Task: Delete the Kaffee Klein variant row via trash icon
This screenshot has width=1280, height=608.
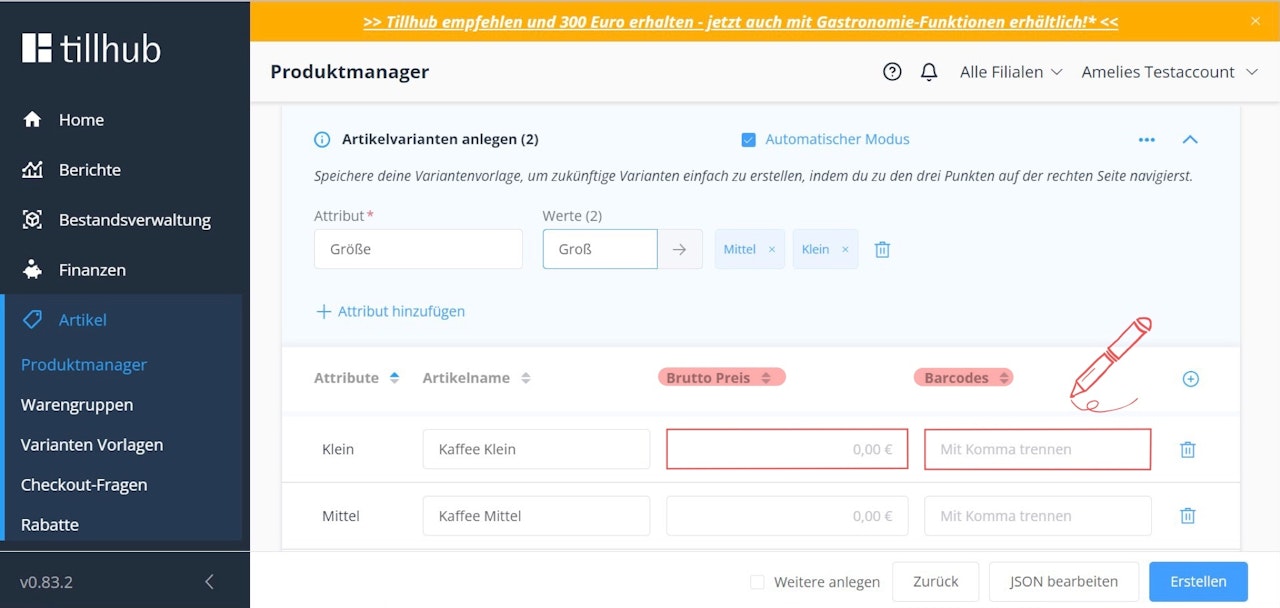Action: point(1187,449)
